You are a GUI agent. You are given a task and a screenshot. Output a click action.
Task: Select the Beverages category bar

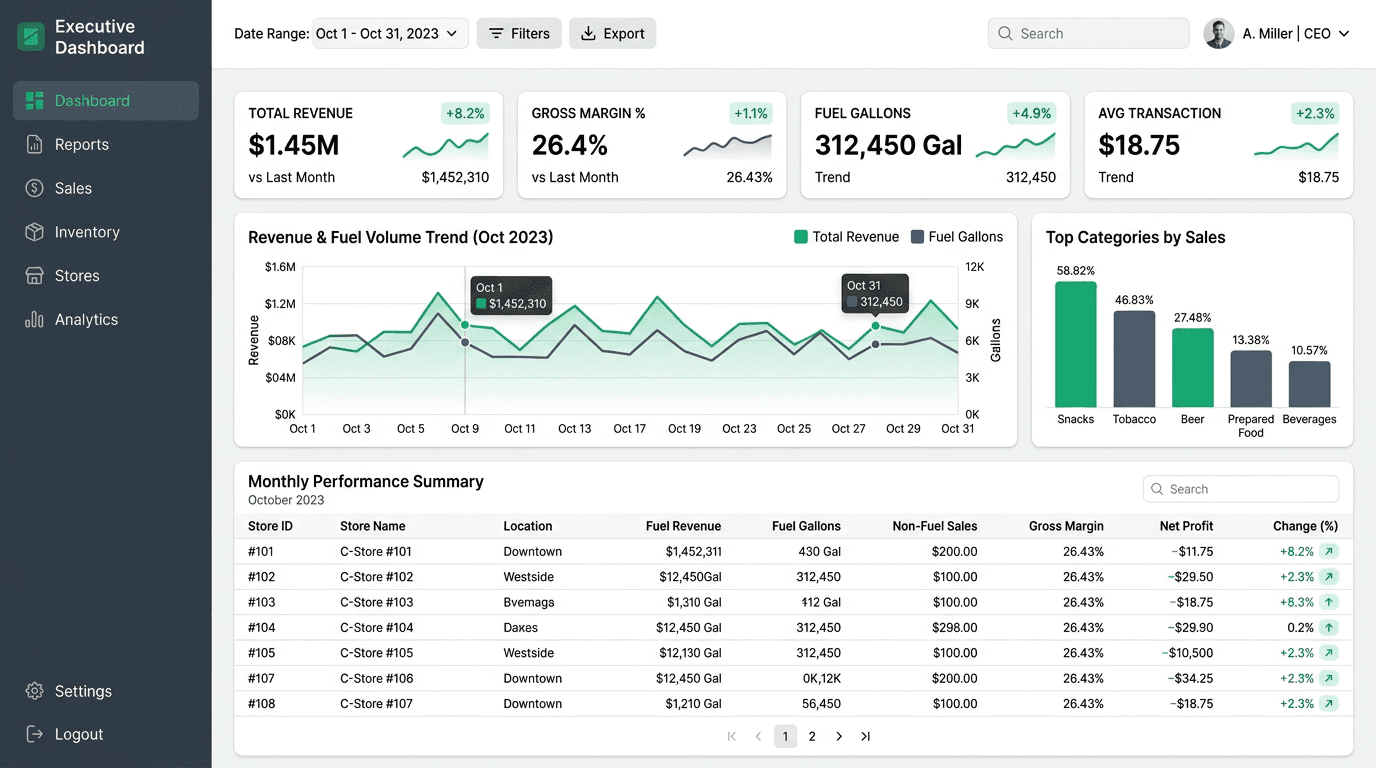[1310, 384]
